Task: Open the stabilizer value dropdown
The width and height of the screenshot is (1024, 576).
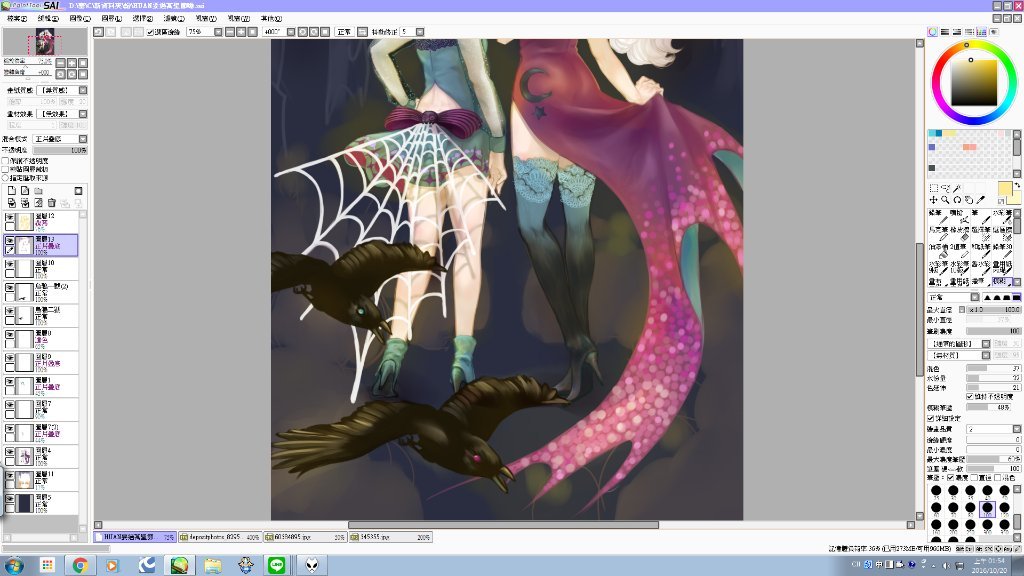Action: pos(420,31)
